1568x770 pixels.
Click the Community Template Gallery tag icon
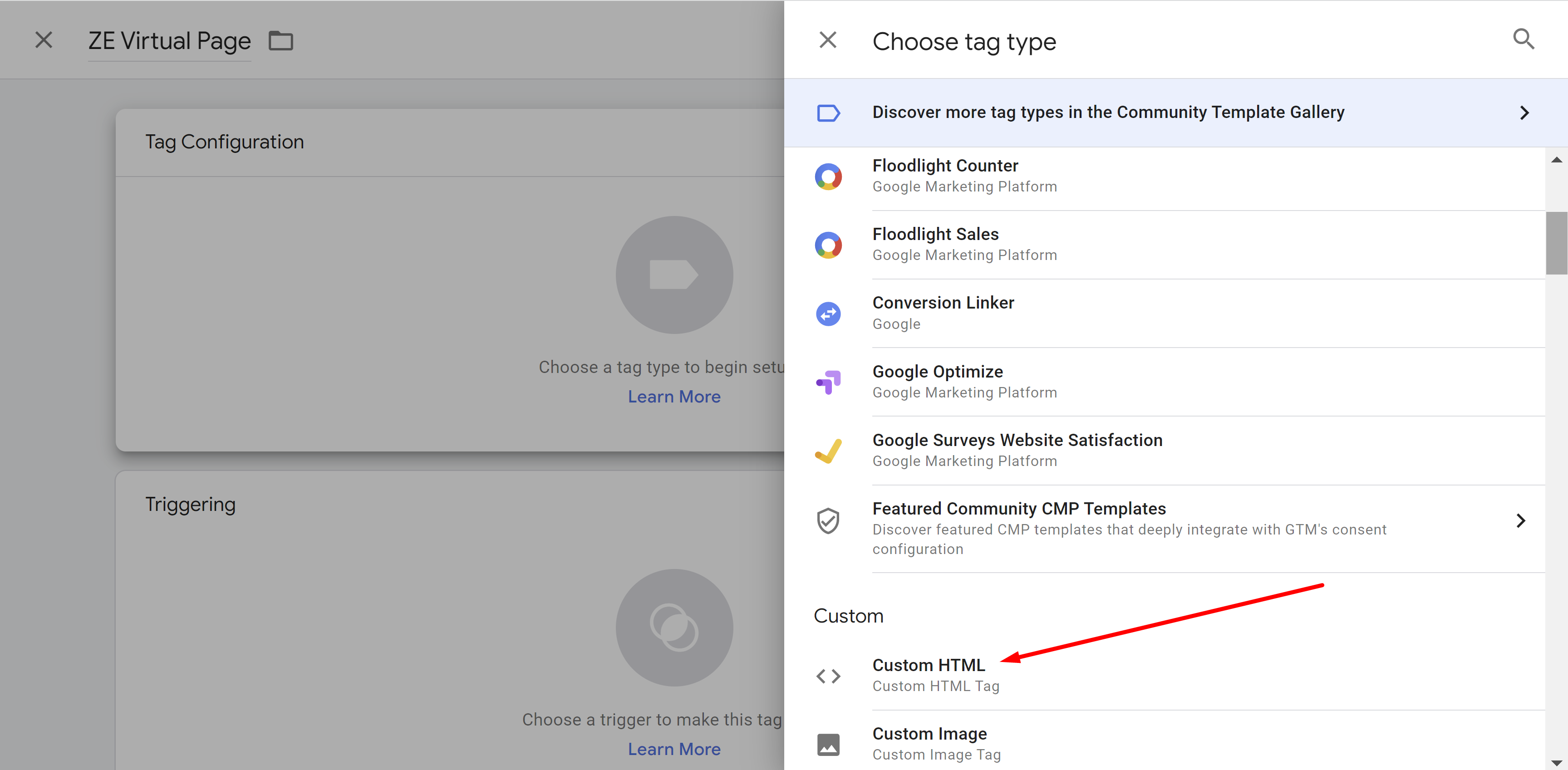tap(828, 113)
